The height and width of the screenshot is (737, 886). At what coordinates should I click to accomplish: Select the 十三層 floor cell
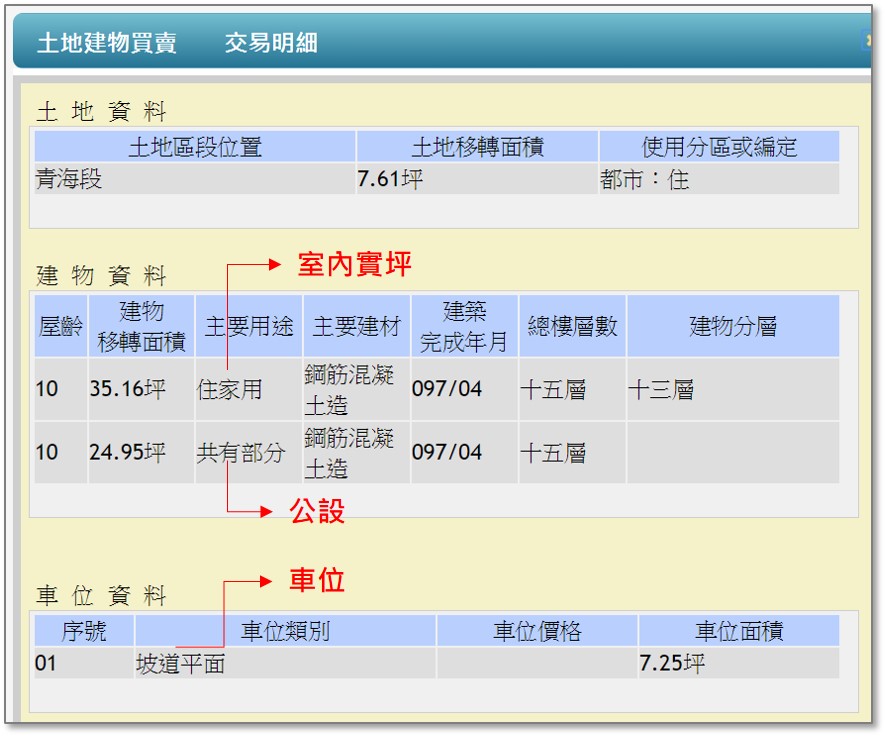[x=733, y=389]
